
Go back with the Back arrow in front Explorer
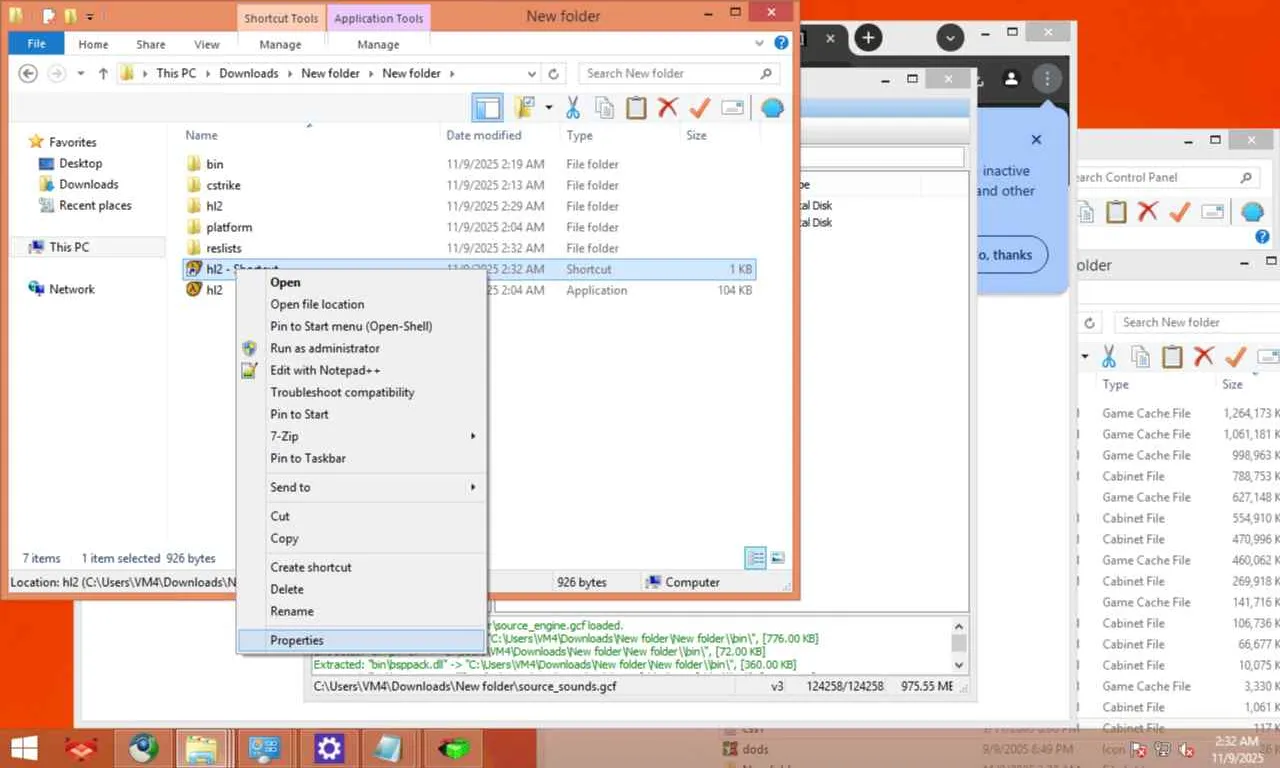28,73
